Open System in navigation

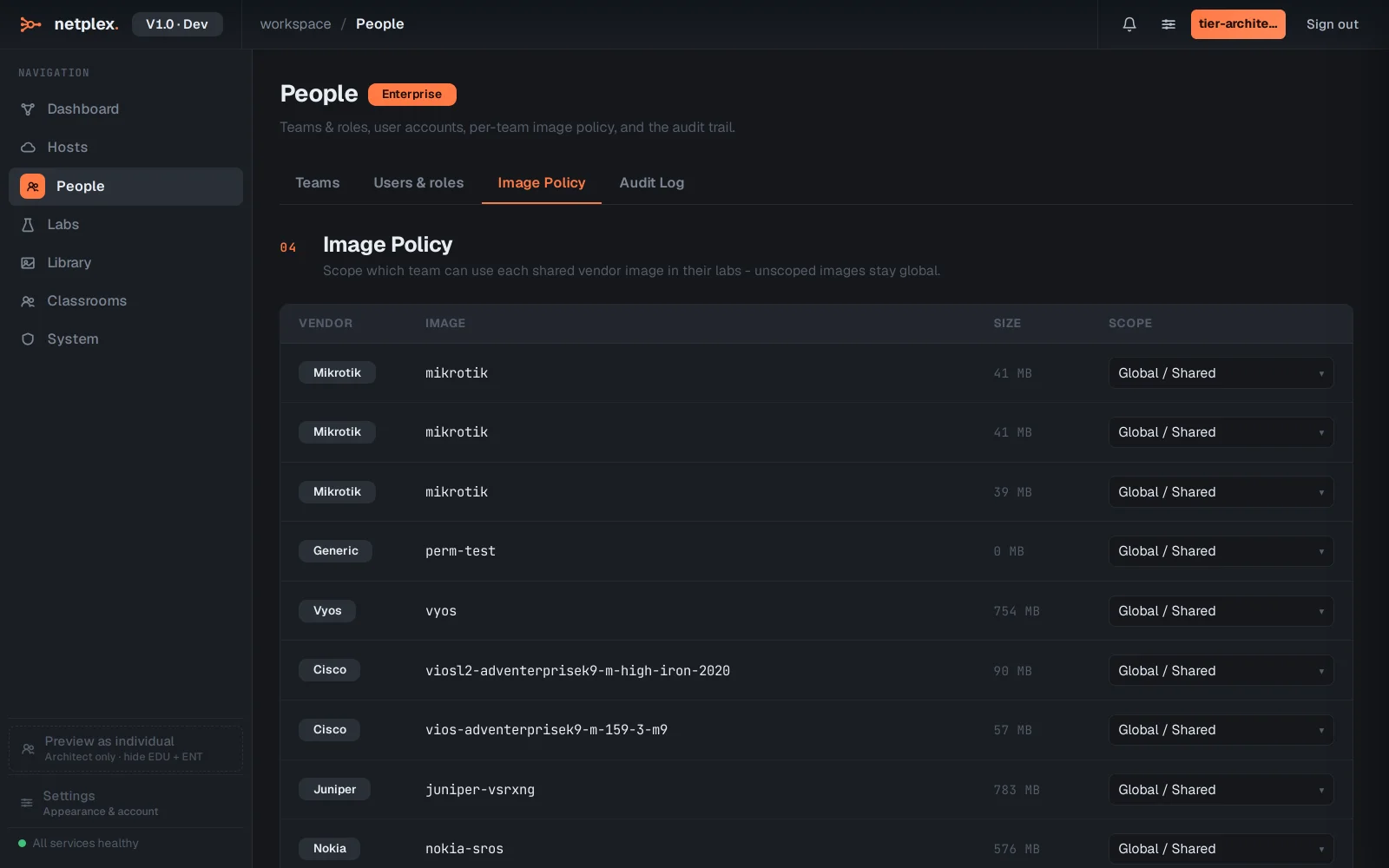[126, 339]
